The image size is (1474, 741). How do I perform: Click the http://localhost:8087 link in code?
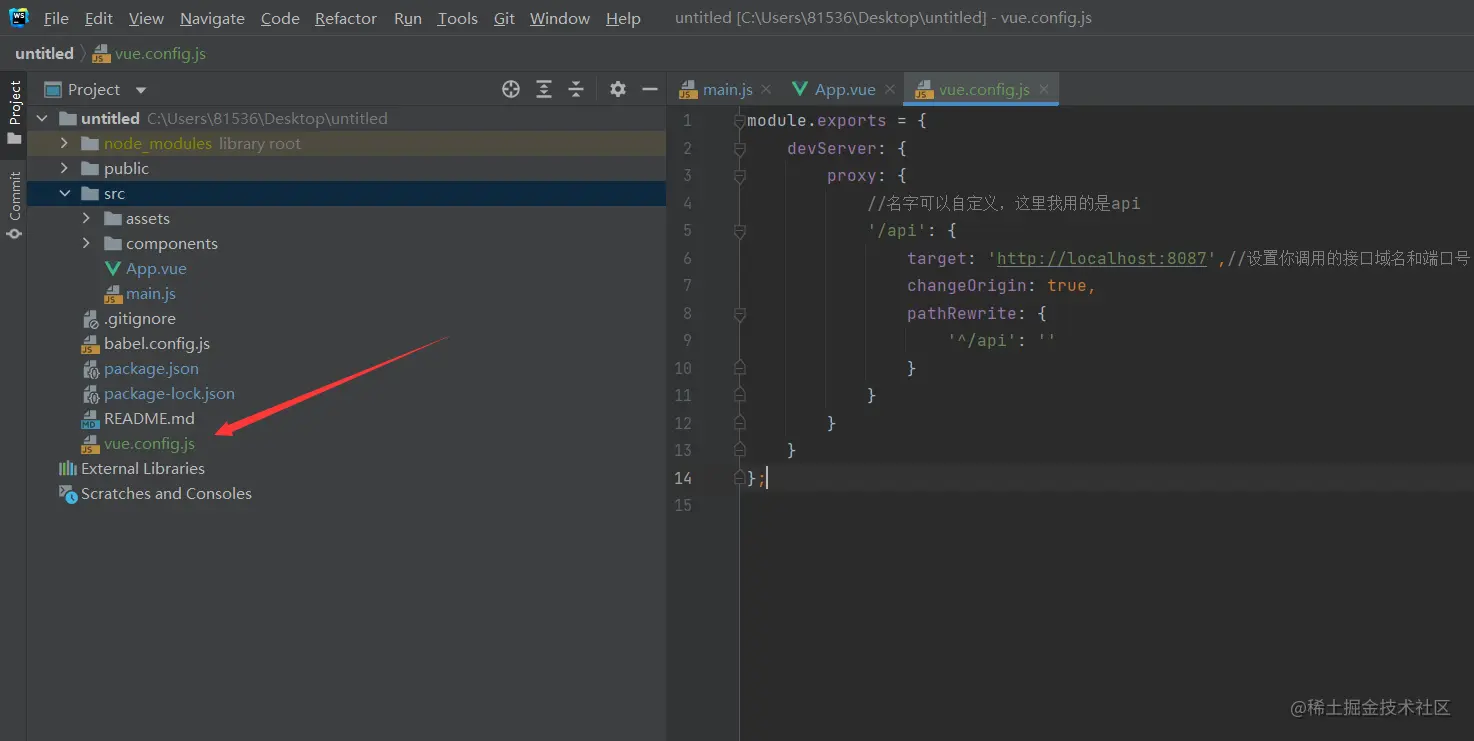click(x=1102, y=258)
